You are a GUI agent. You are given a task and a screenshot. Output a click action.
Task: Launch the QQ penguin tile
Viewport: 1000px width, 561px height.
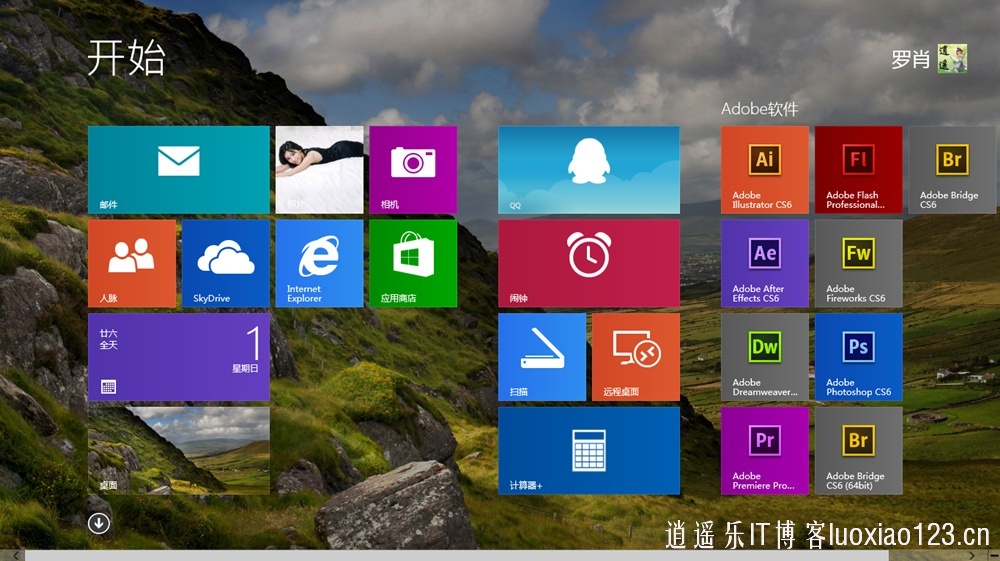(589, 170)
